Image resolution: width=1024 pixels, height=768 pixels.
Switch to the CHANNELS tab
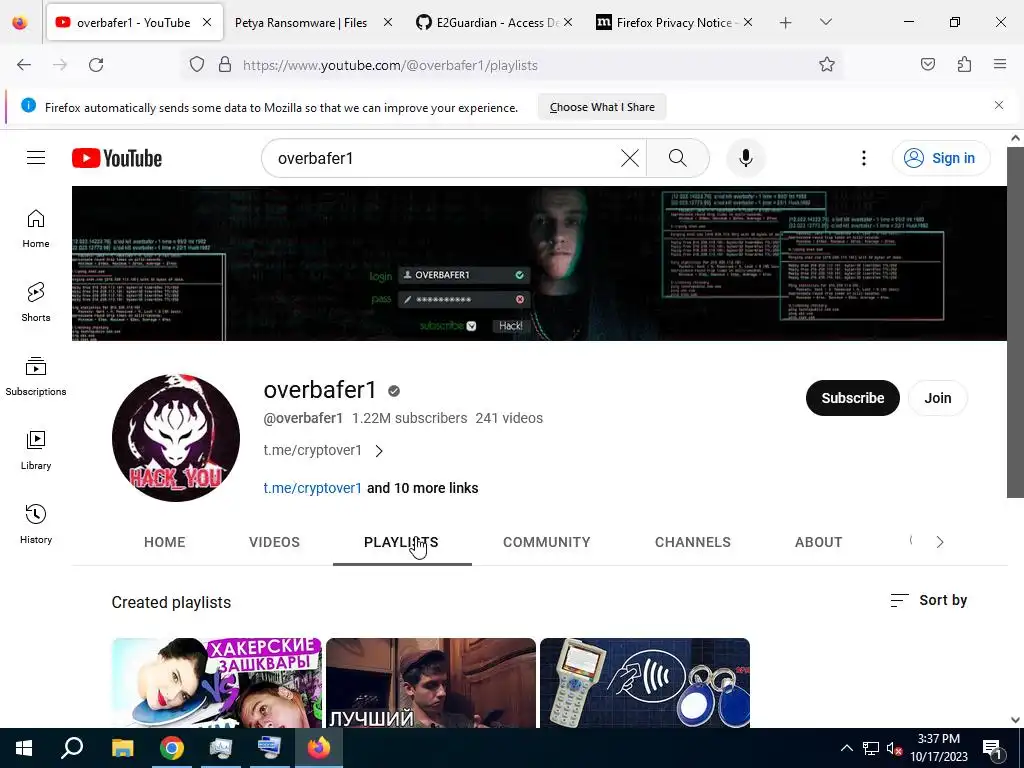coord(693,542)
